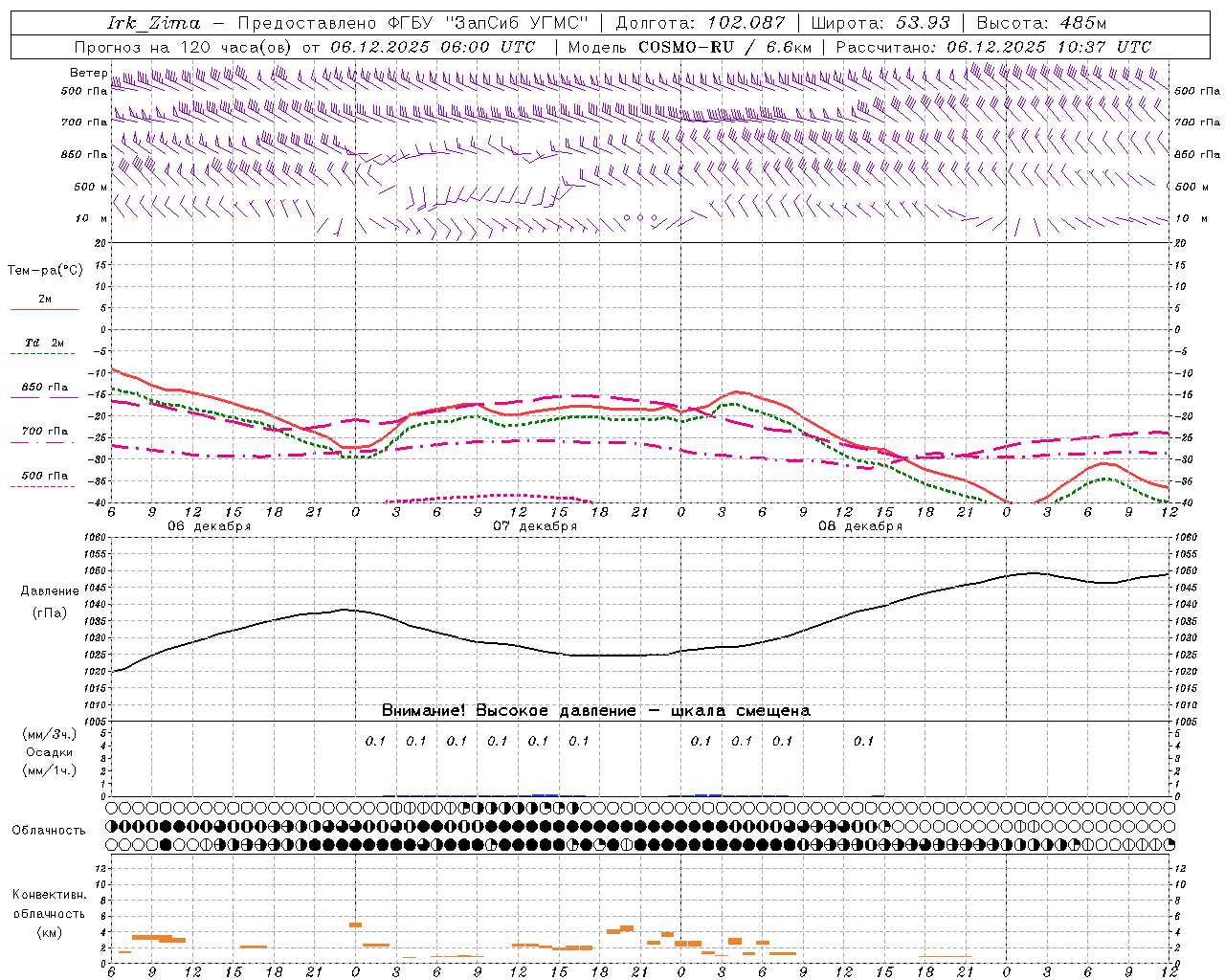Click the 'COSMO-RU / 6.6км' model label
Viewport: 1225px width, 980px height.
[725, 47]
